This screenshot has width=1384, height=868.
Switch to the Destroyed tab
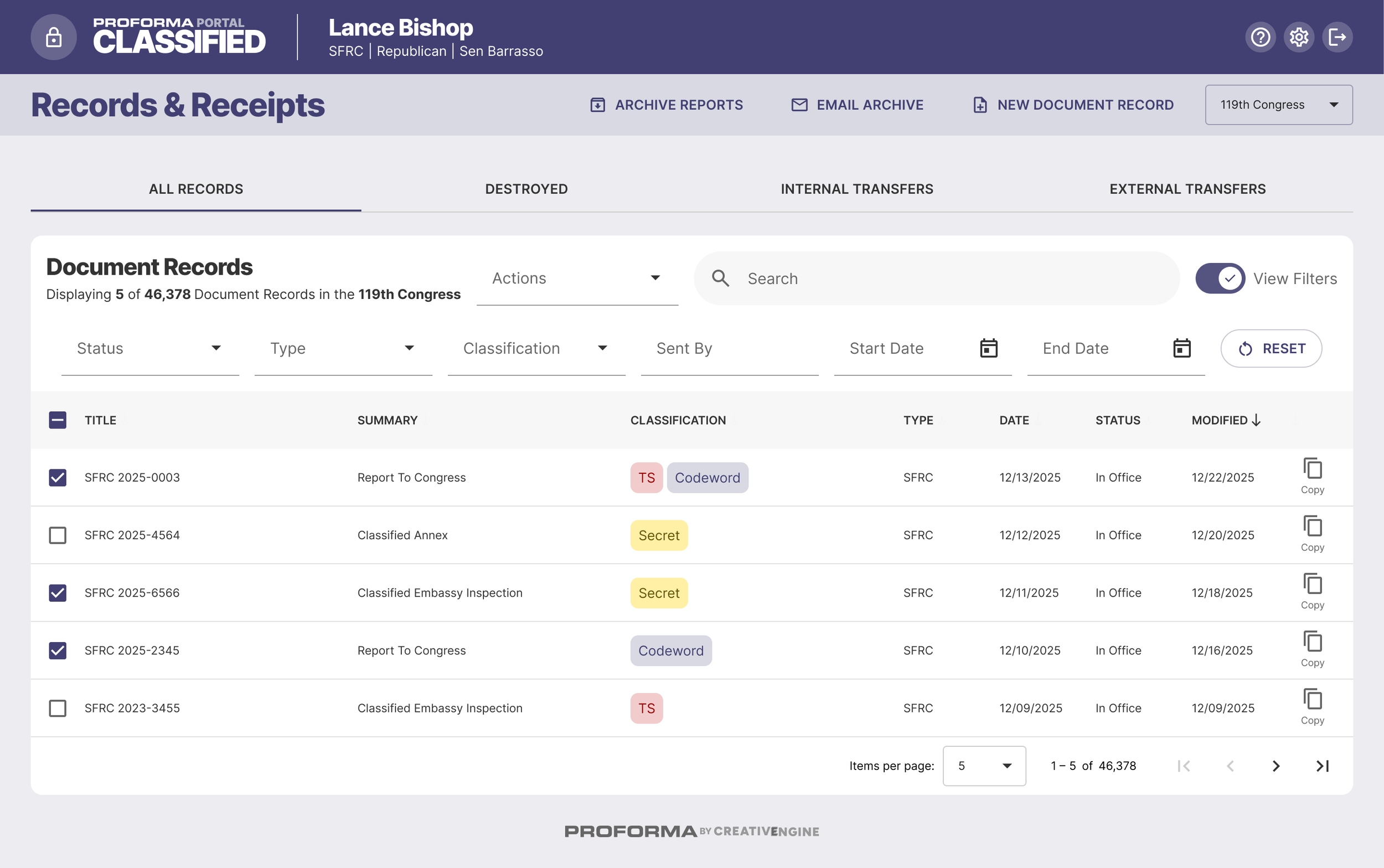[526, 189]
